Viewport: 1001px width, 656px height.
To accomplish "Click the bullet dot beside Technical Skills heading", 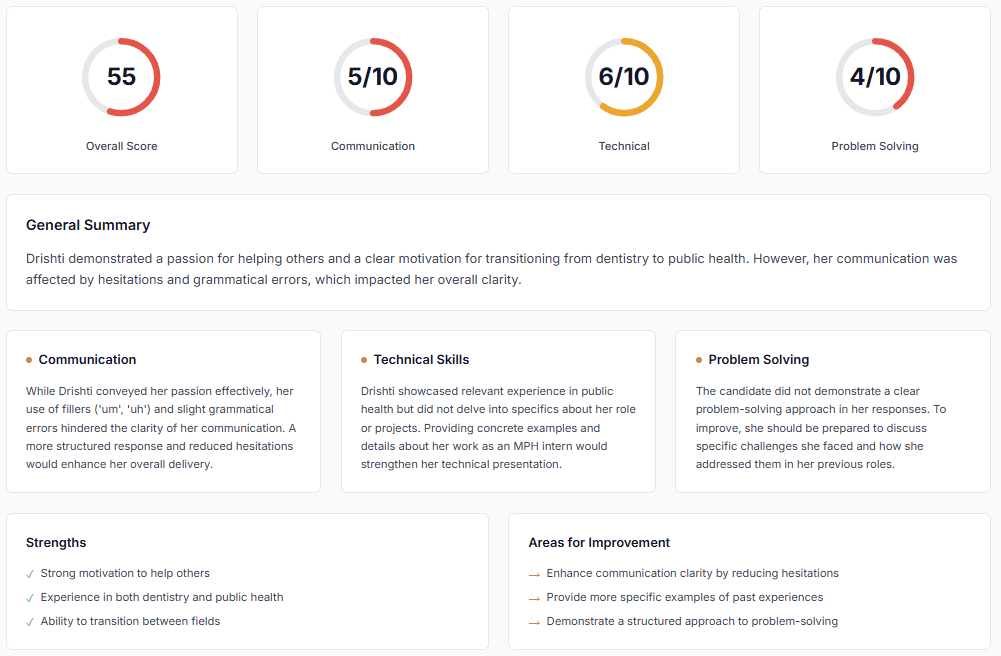I will tap(364, 360).
